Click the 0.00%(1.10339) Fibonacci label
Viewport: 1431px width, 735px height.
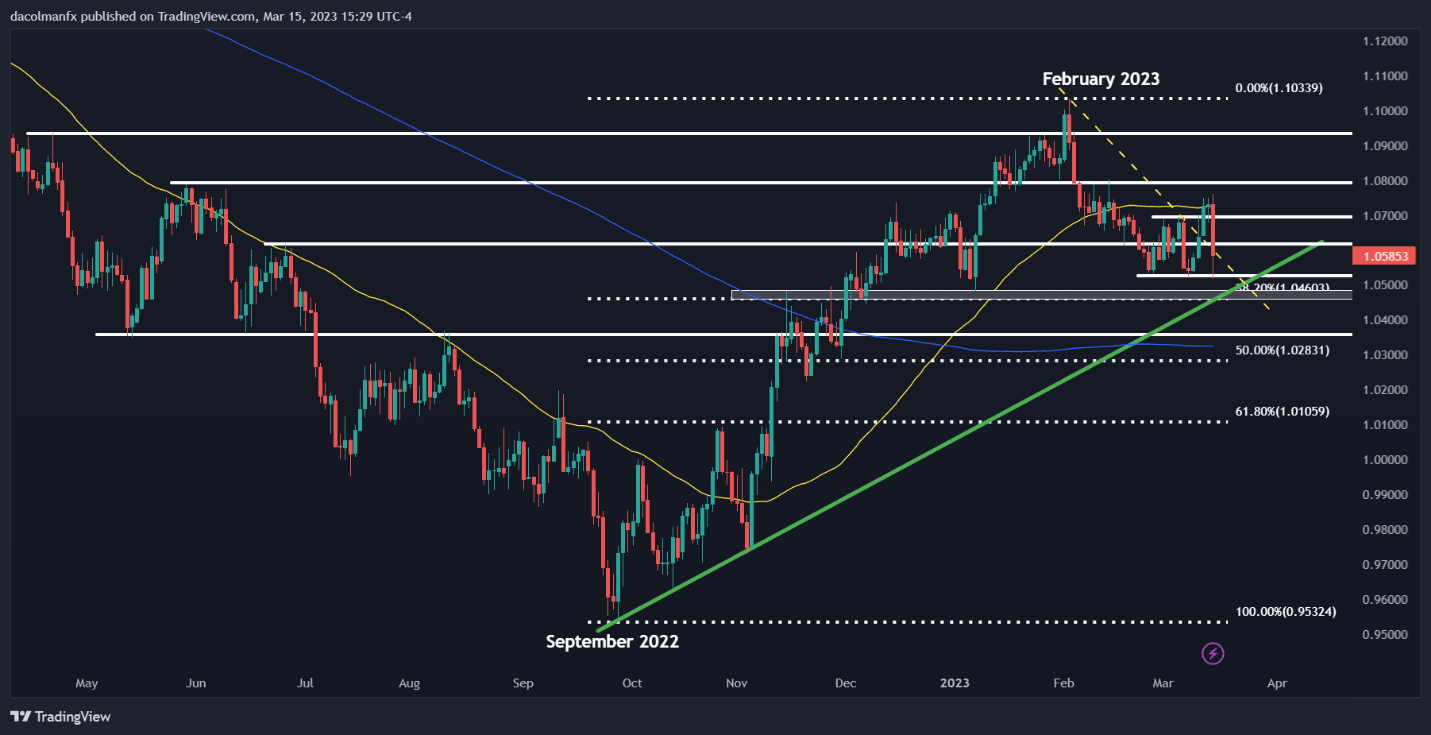click(x=1279, y=88)
